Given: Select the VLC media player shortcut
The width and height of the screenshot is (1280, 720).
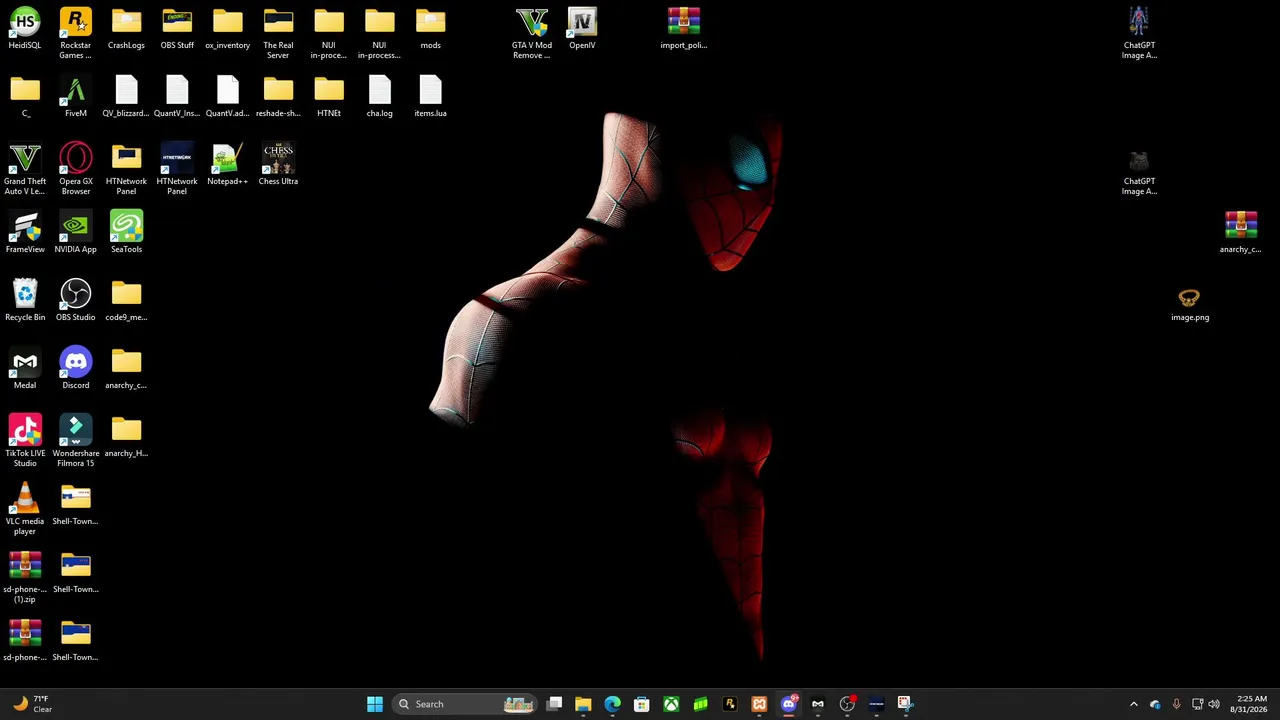Looking at the screenshot, I should pos(25,509).
